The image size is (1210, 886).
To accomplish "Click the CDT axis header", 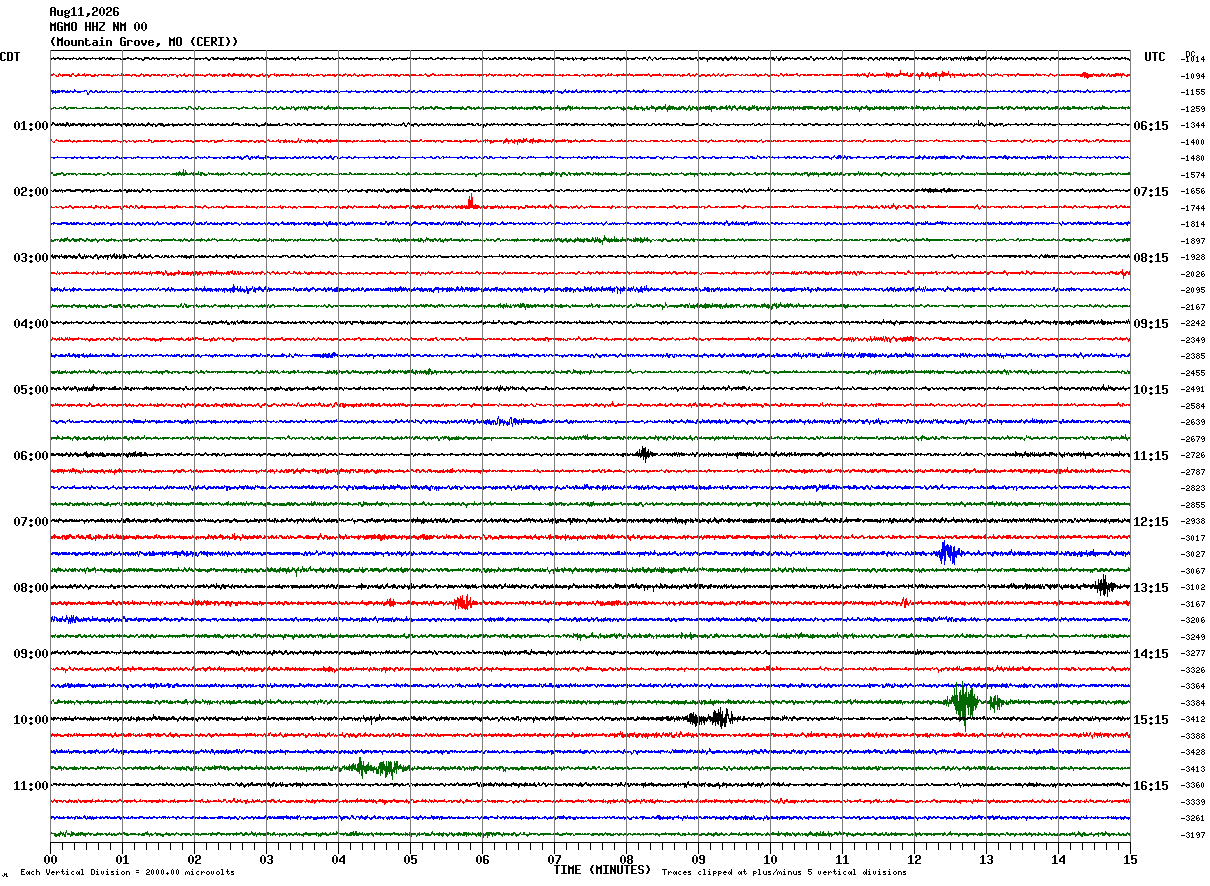I will point(10,57).
